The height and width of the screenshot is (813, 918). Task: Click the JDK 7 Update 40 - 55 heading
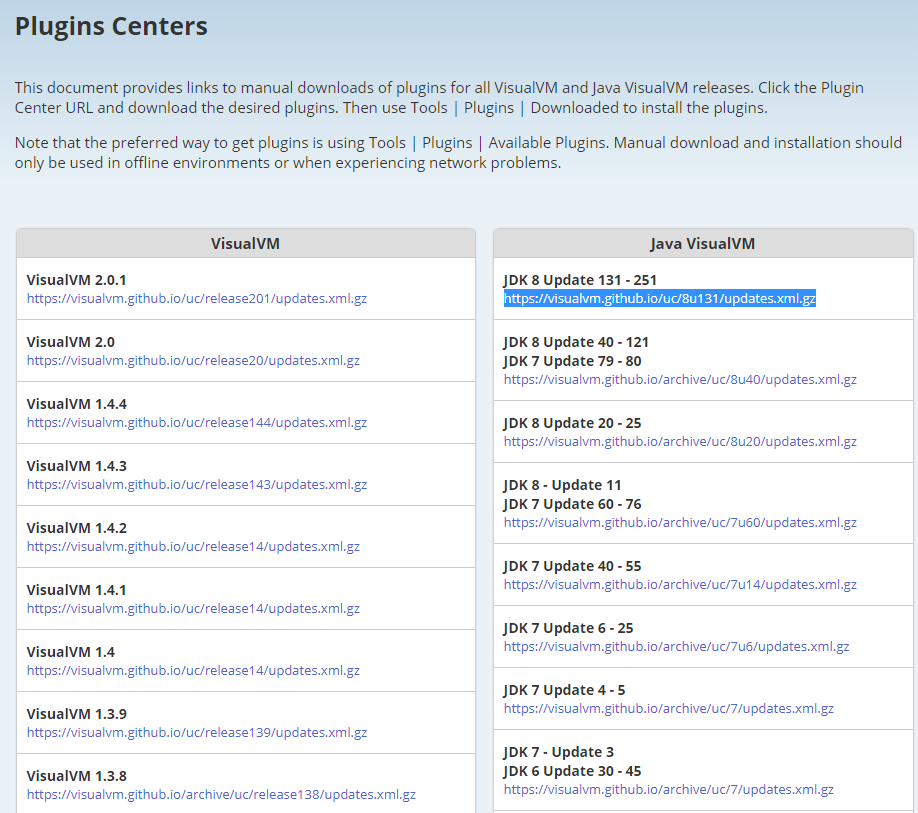tap(573, 567)
